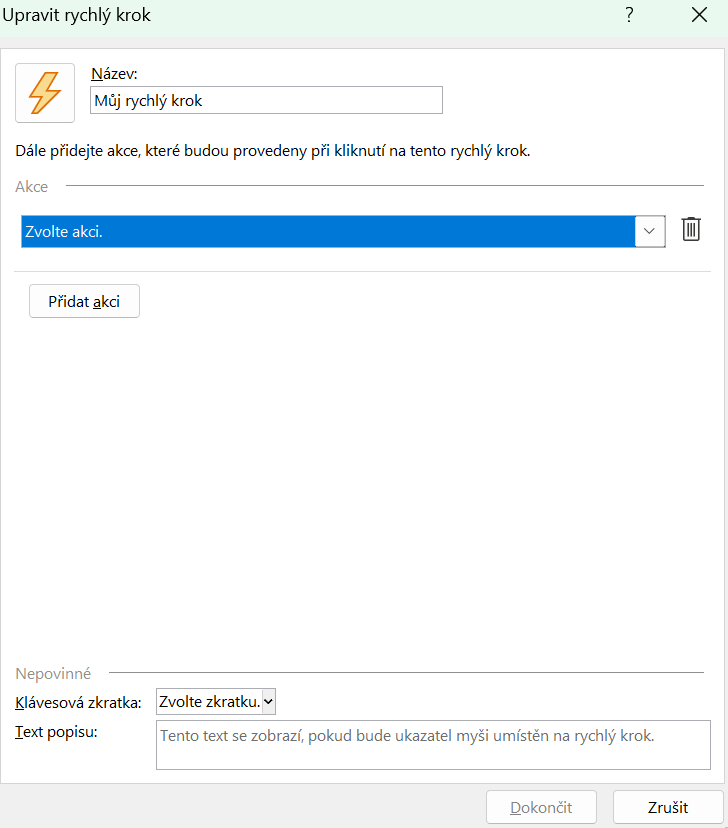Click into the Text popisu box

point(433,746)
